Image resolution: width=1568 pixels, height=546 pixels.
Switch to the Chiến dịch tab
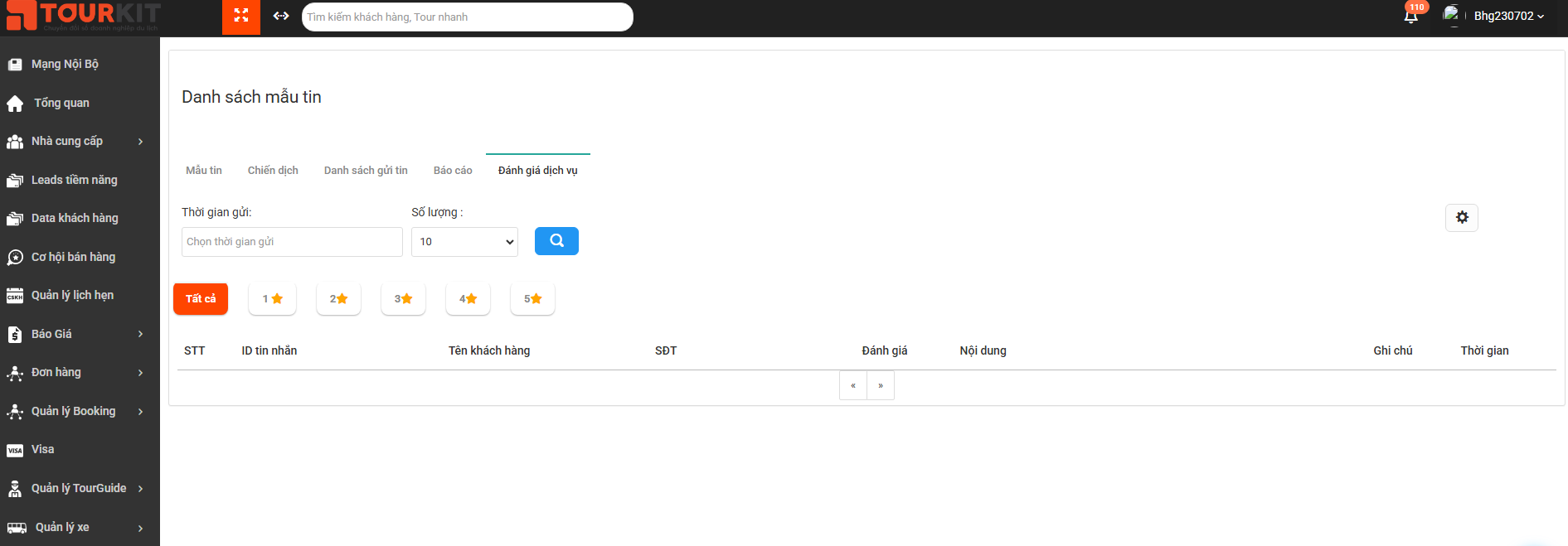[x=273, y=171]
